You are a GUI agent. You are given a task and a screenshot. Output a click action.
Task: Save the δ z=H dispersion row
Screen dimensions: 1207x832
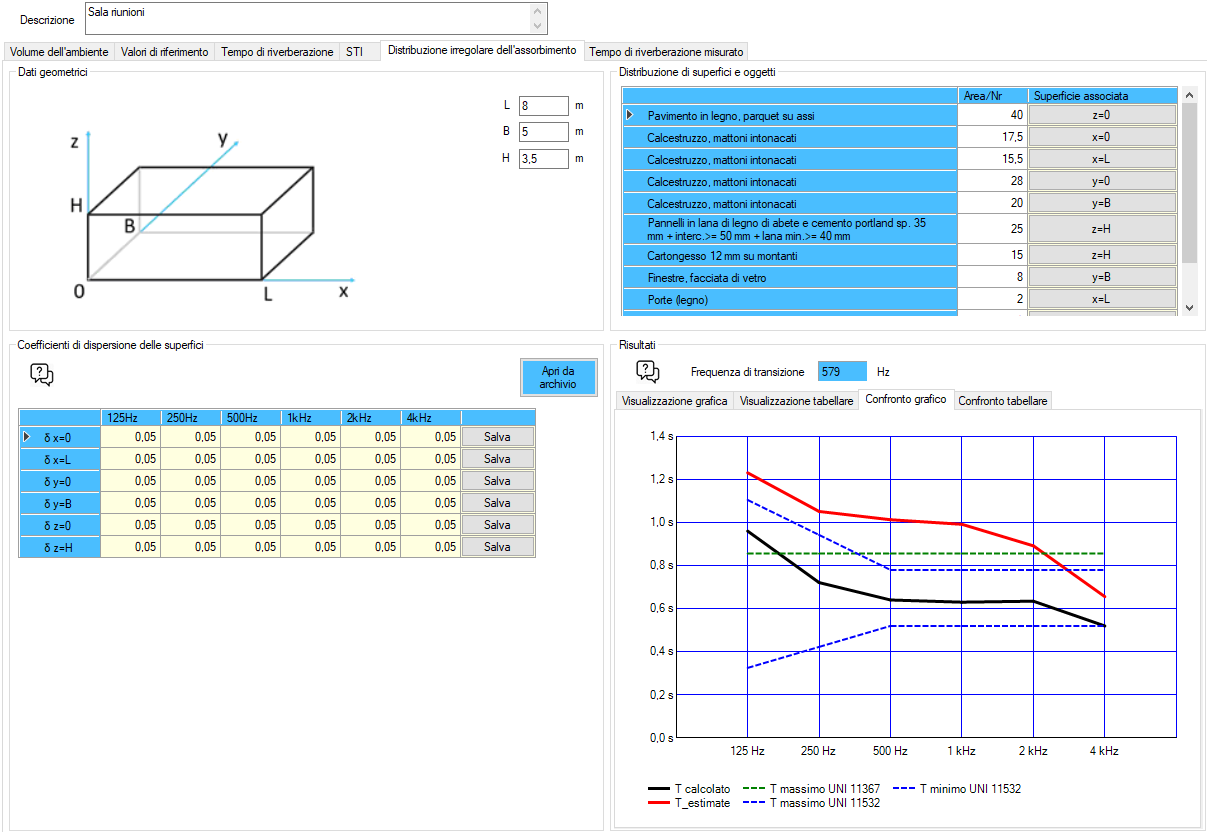(x=497, y=547)
